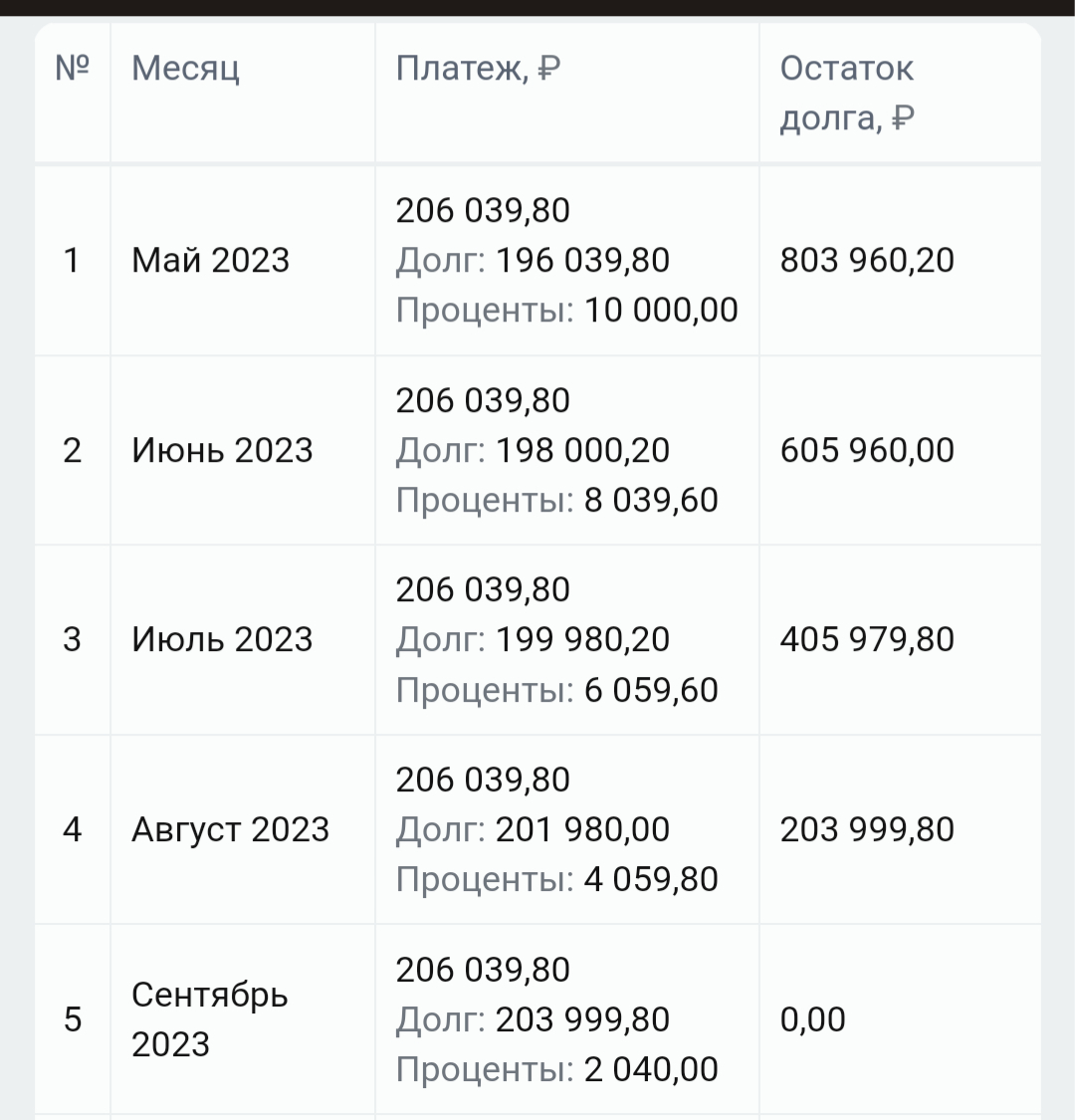1075x1120 pixels.
Task: Click the "Месяц" column header
Action: click(x=186, y=69)
